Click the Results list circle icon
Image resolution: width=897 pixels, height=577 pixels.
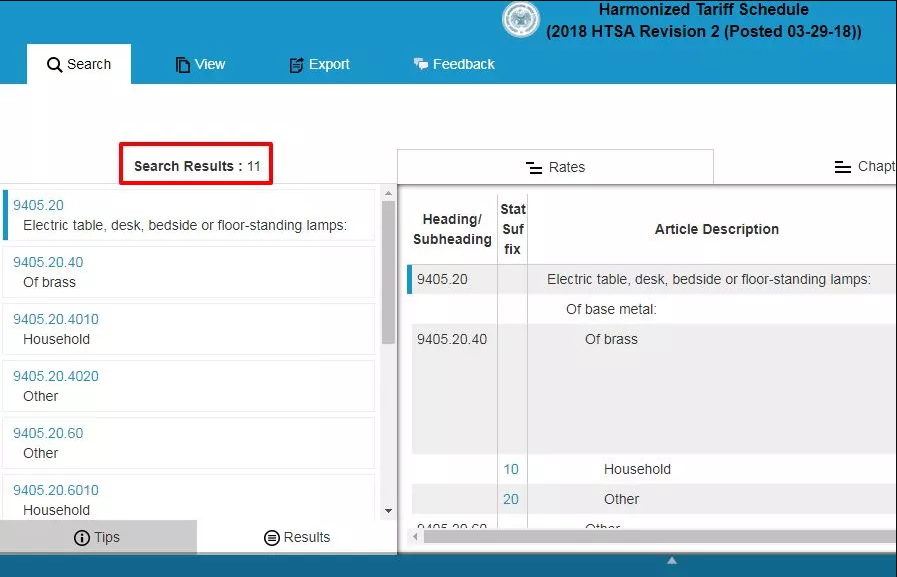(272, 538)
